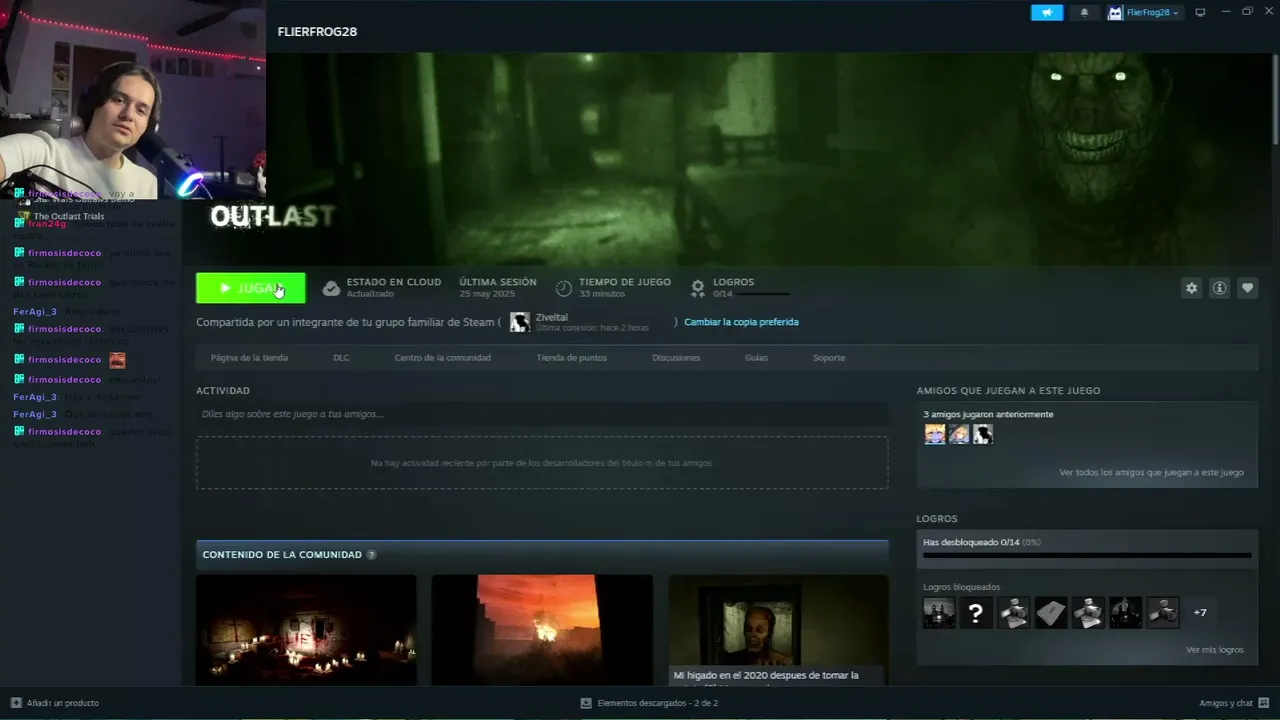Screen dimensions: 1280x720
Task: Open Ziveltal's profile avatar
Action: click(520, 322)
